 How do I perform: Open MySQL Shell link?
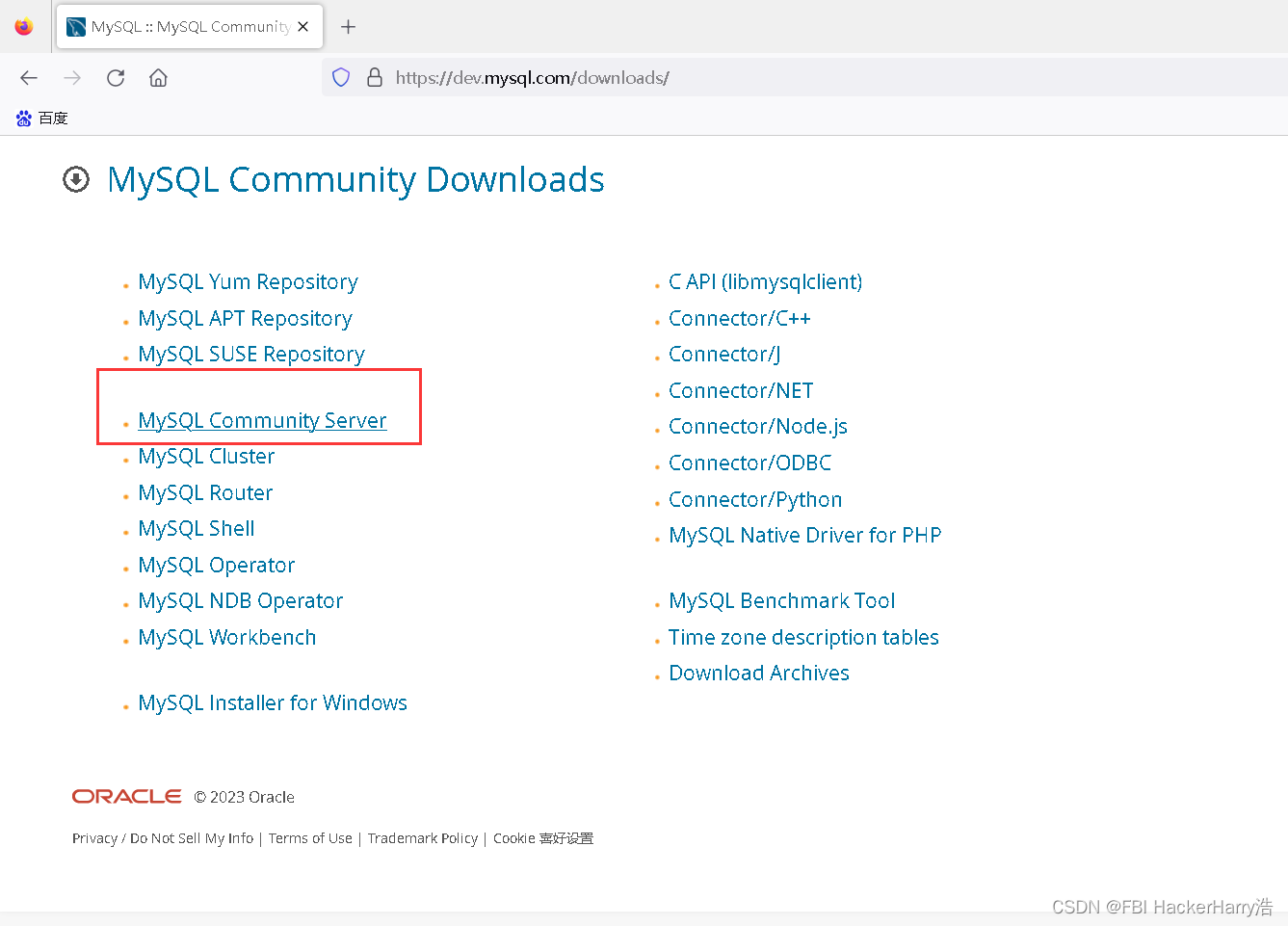pos(197,529)
